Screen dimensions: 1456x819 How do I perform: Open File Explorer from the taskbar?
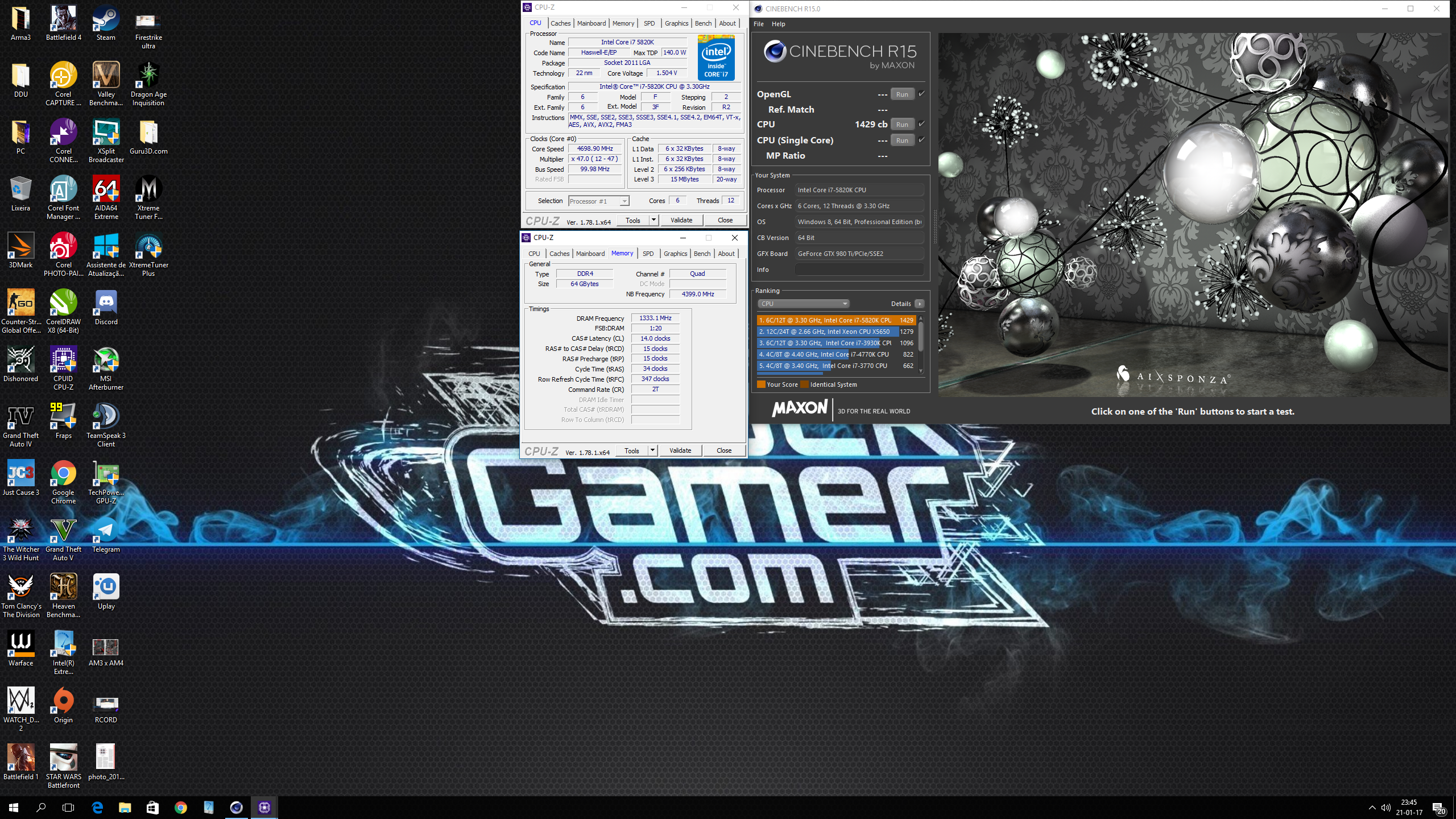tap(125, 807)
